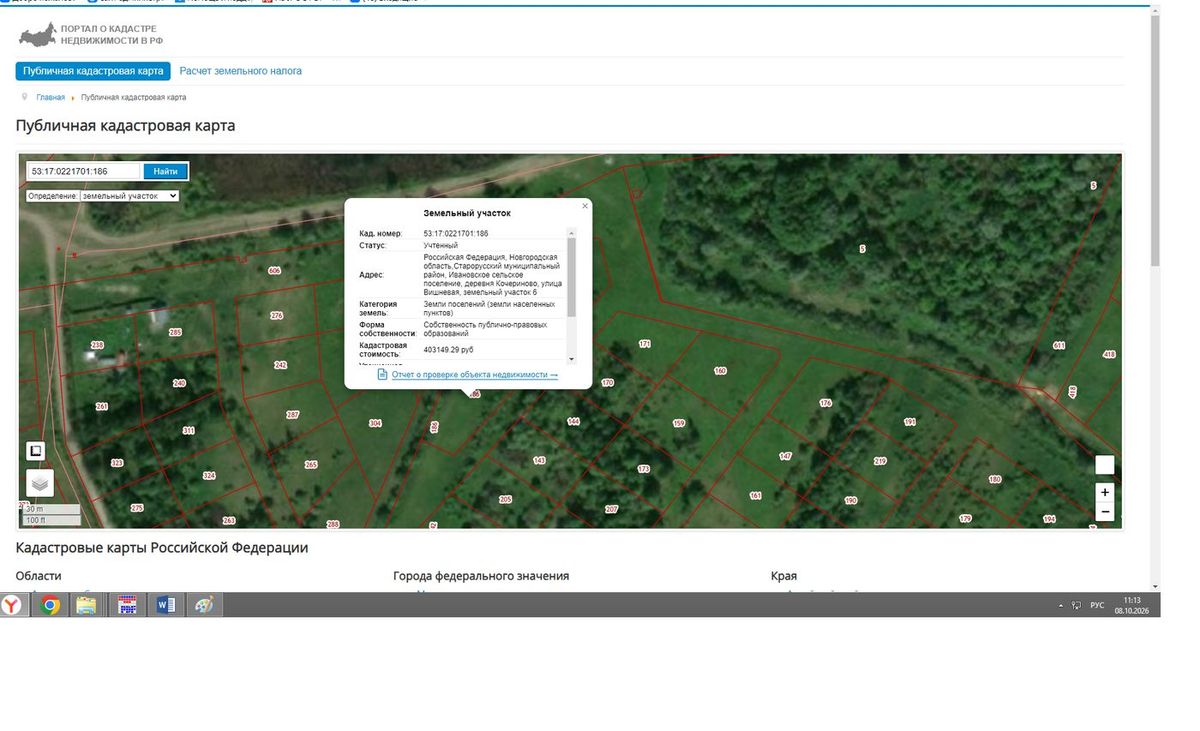The width and height of the screenshot is (1200, 731).
Task: Click the info popup scrollbar thumb
Action: 572,277
